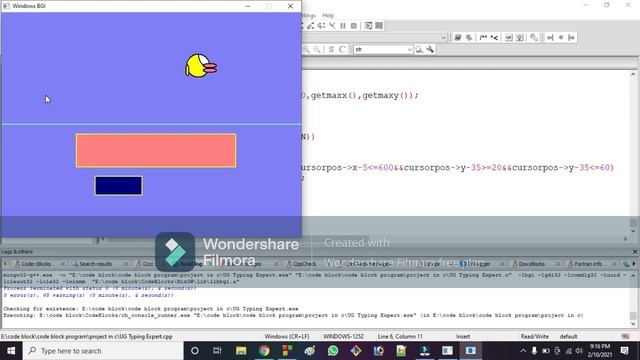Click the DoxyBlocks preferences wrench icon
The width and height of the screenshot is (640, 360).
(x=534, y=38)
